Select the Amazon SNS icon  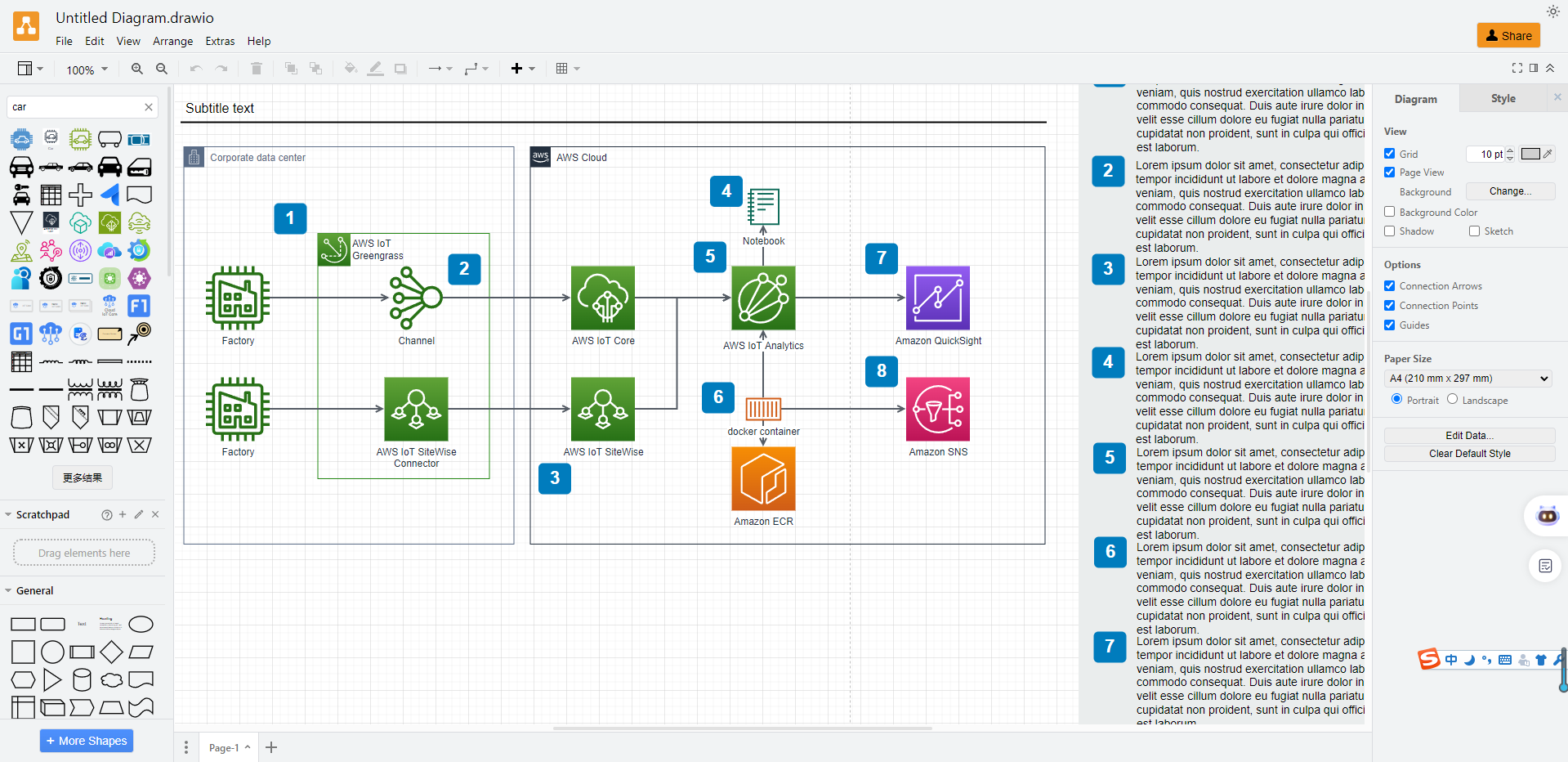click(938, 409)
